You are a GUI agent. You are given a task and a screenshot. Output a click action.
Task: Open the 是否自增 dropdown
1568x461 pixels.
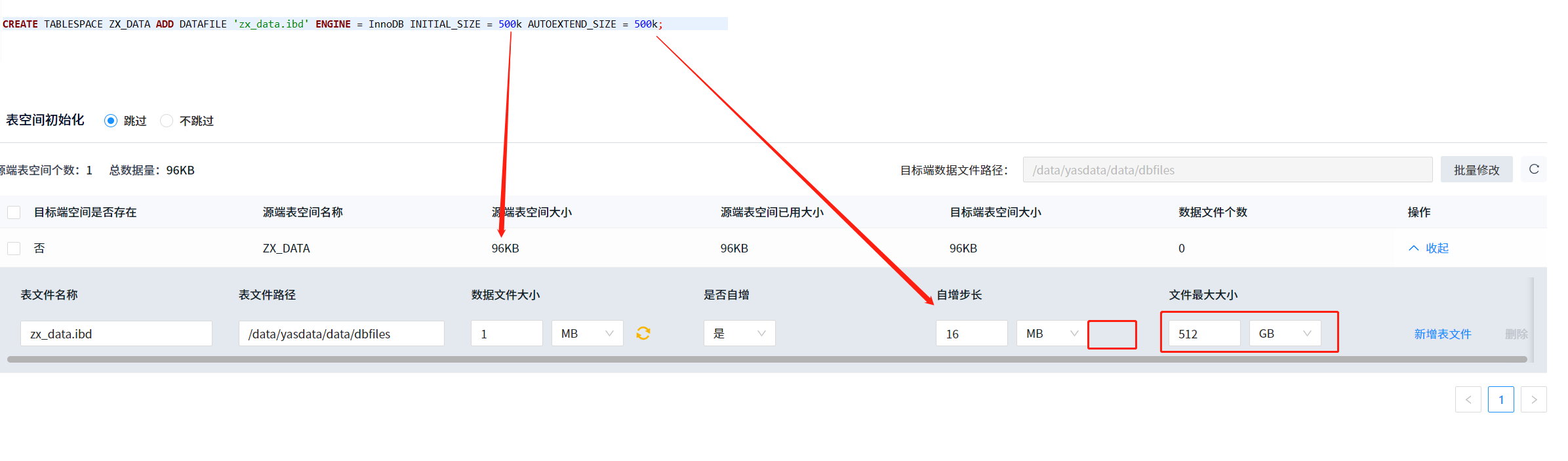coord(739,333)
